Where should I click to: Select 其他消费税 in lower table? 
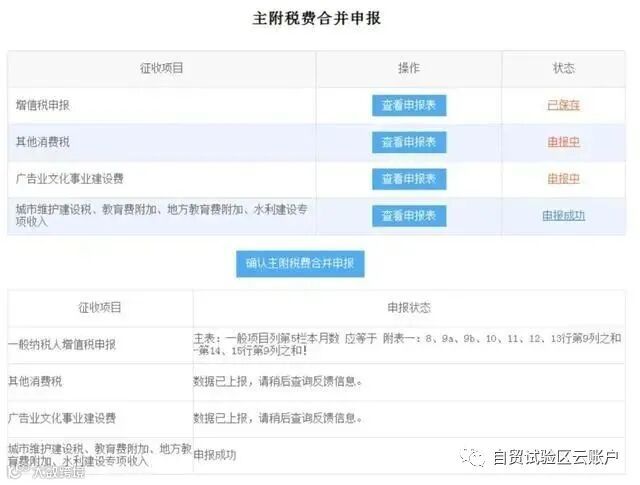35,381
